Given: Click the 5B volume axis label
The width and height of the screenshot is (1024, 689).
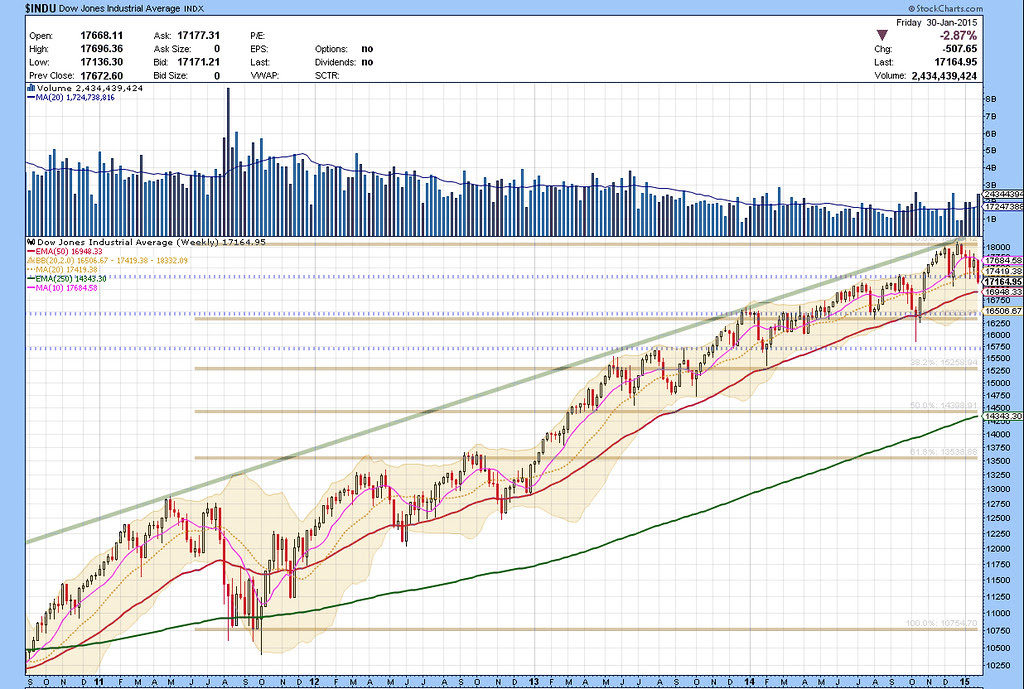Looking at the screenshot, I should [991, 151].
